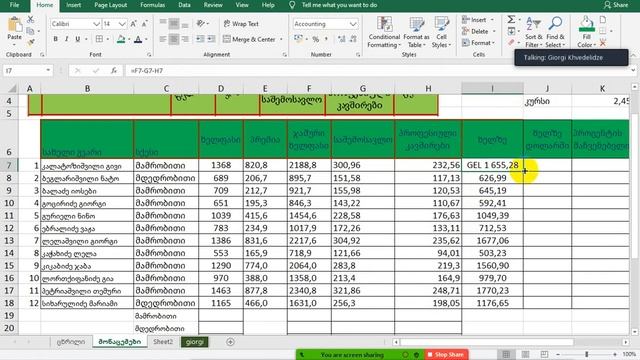This screenshot has width=640, height=360.
Task: Open Sort & Filter
Action: (533, 32)
